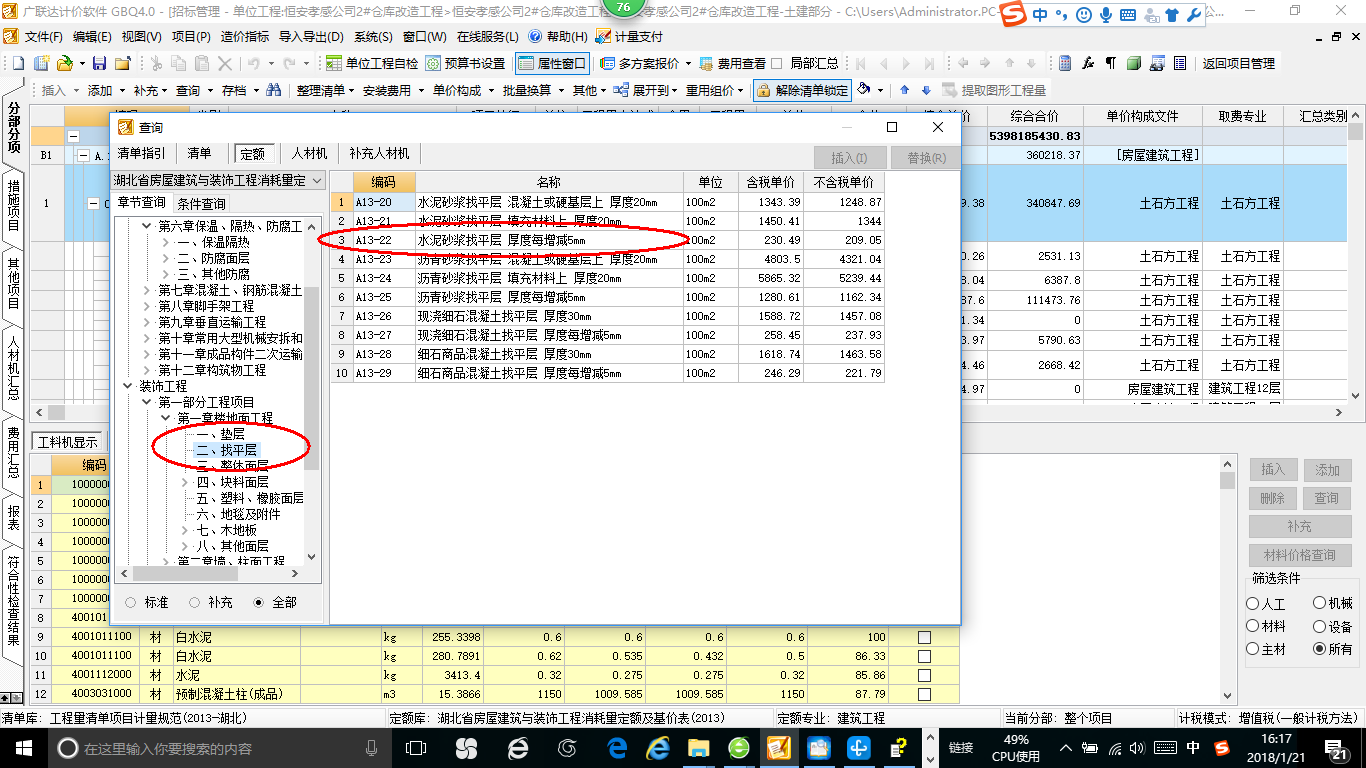Click the paragraph mark icon
Viewport: 1366px width, 768px height.
pyautogui.click(x=1111, y=63)
